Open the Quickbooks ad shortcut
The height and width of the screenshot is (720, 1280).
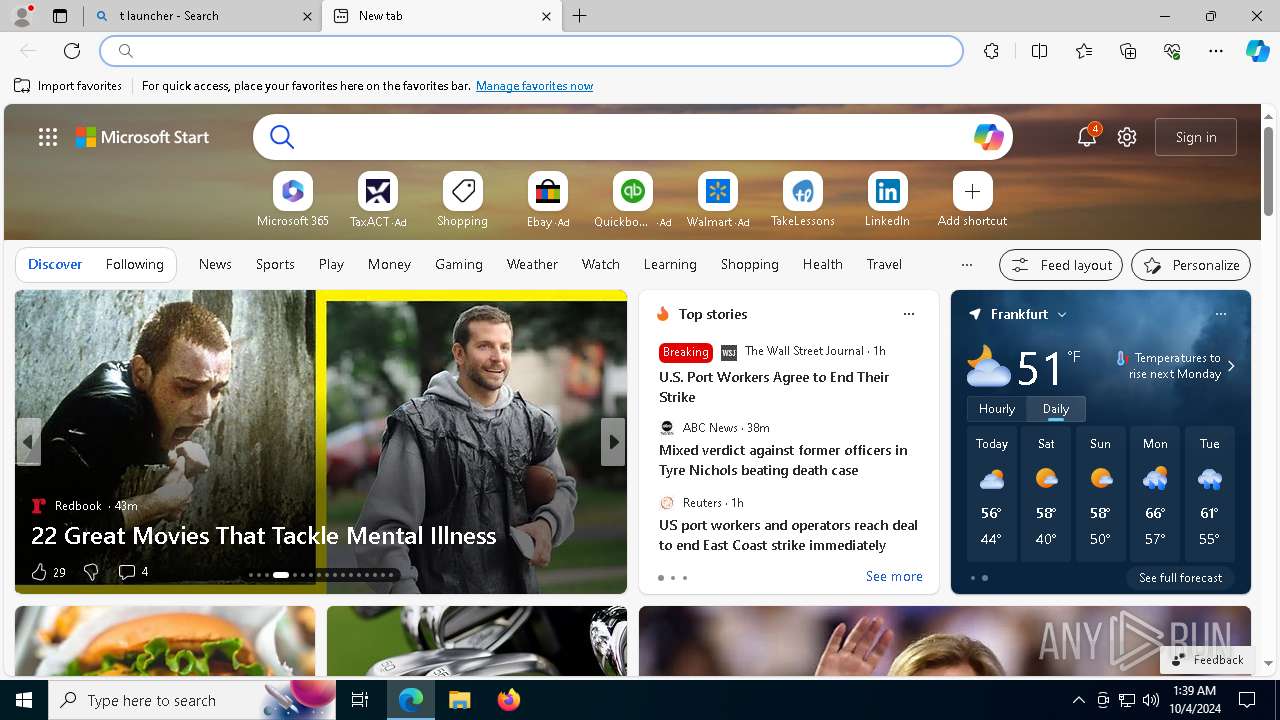[x=632, y=200]
